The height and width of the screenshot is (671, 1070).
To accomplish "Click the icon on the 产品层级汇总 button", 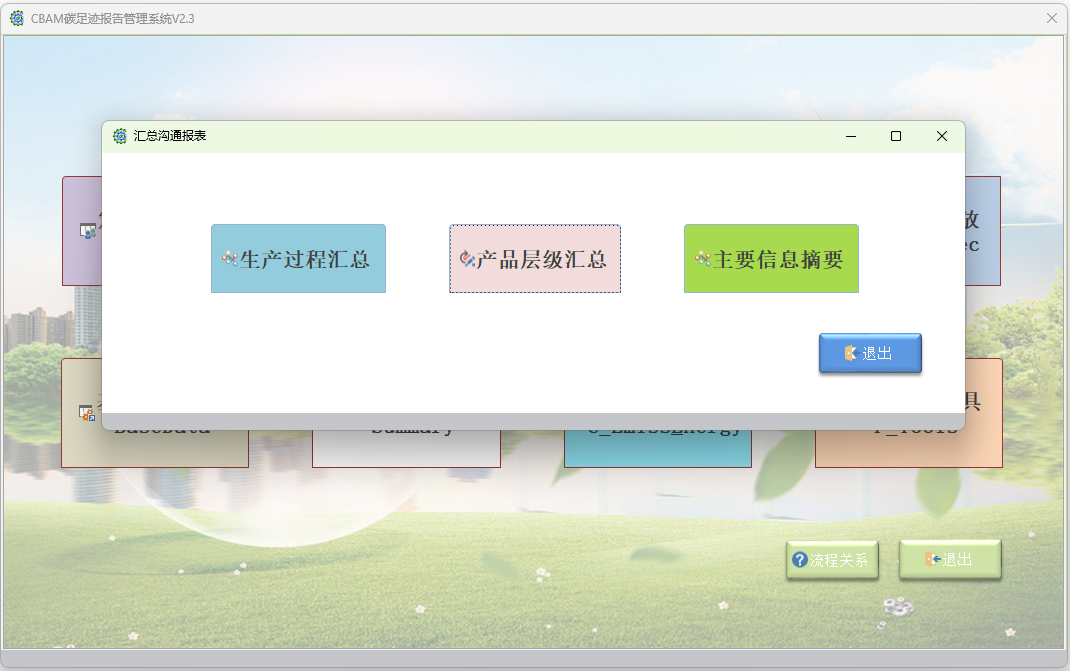I will point(465,258).
